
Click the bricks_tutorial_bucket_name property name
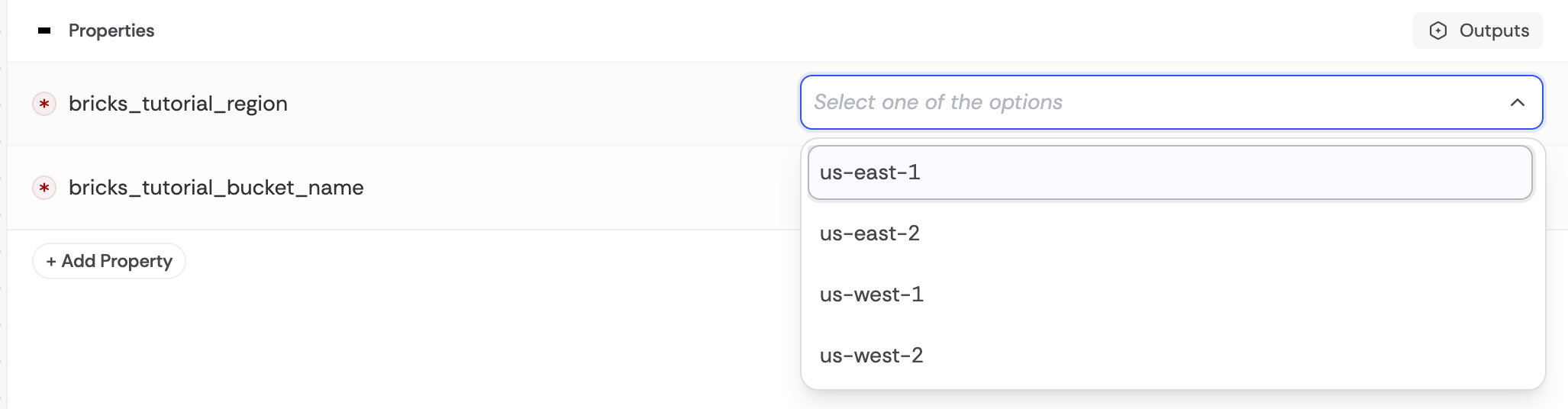point(216,188)
